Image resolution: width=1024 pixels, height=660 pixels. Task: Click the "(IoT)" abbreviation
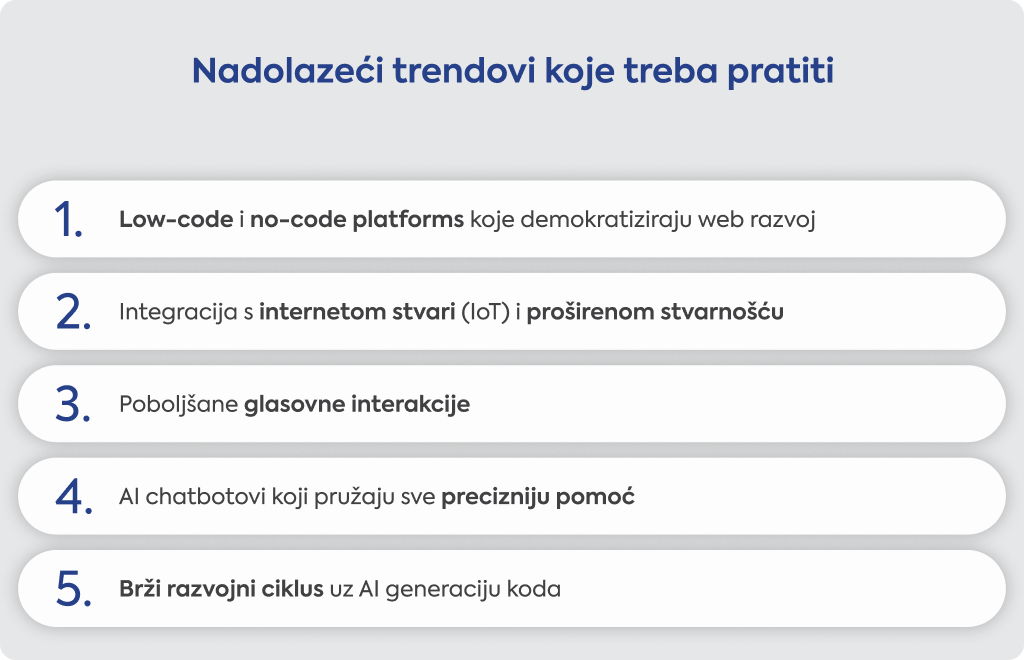[485, 312]
